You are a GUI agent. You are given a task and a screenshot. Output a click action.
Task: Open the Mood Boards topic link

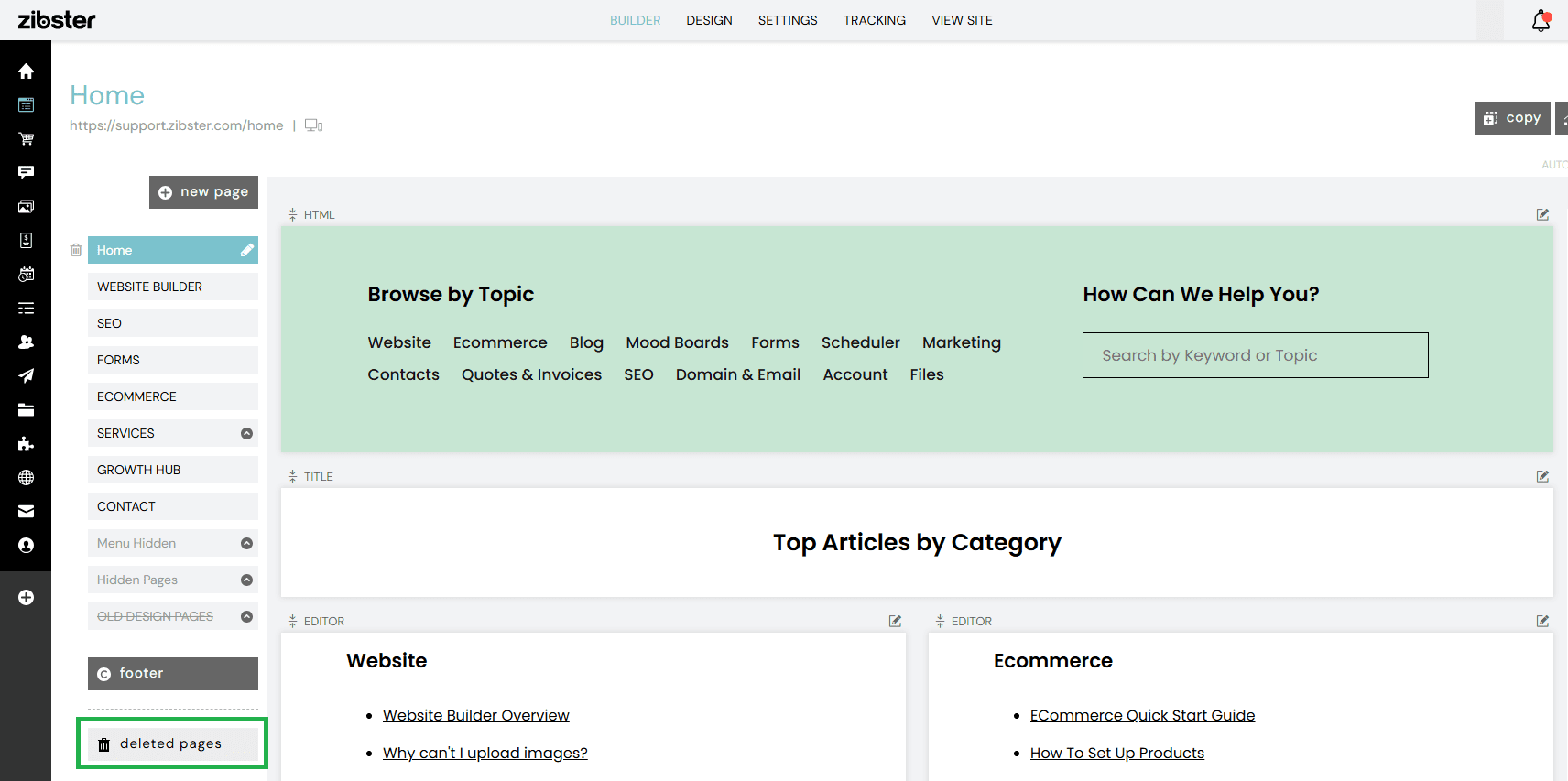[678, 342]
